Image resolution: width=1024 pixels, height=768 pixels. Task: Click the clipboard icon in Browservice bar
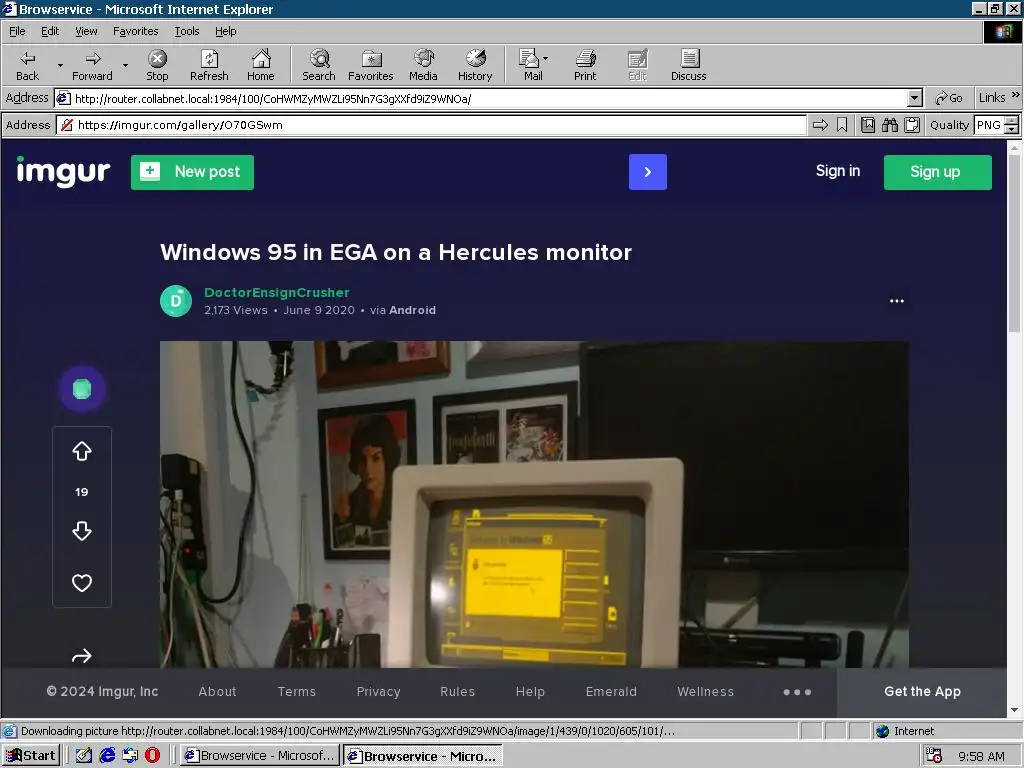click(x=912, y=125)
